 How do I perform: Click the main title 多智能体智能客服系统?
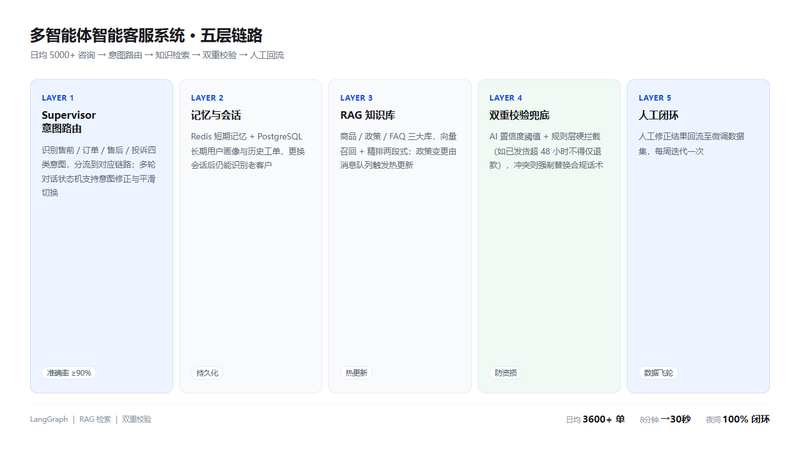click(107, 36)
